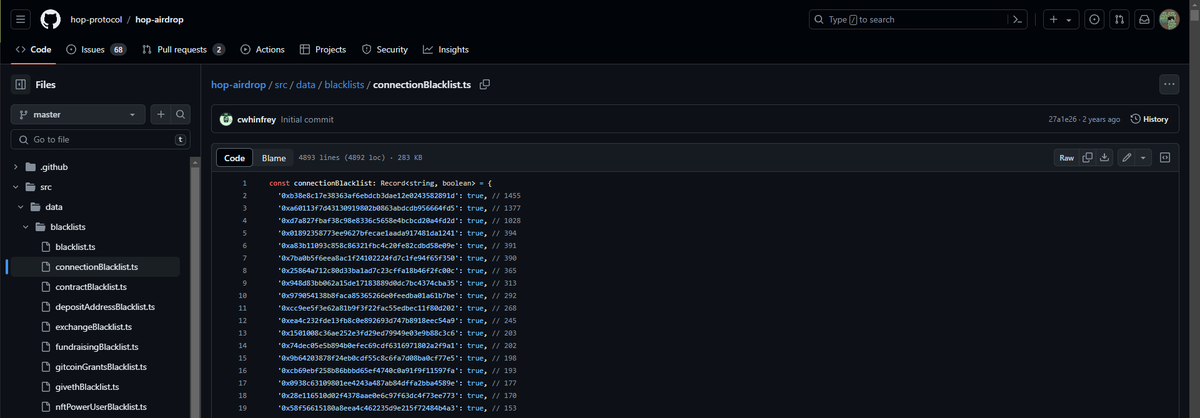Open the master branch dropdown
Image resolution: width=1200 pixels, height=418 pixels.
click(x=78, y=115)
